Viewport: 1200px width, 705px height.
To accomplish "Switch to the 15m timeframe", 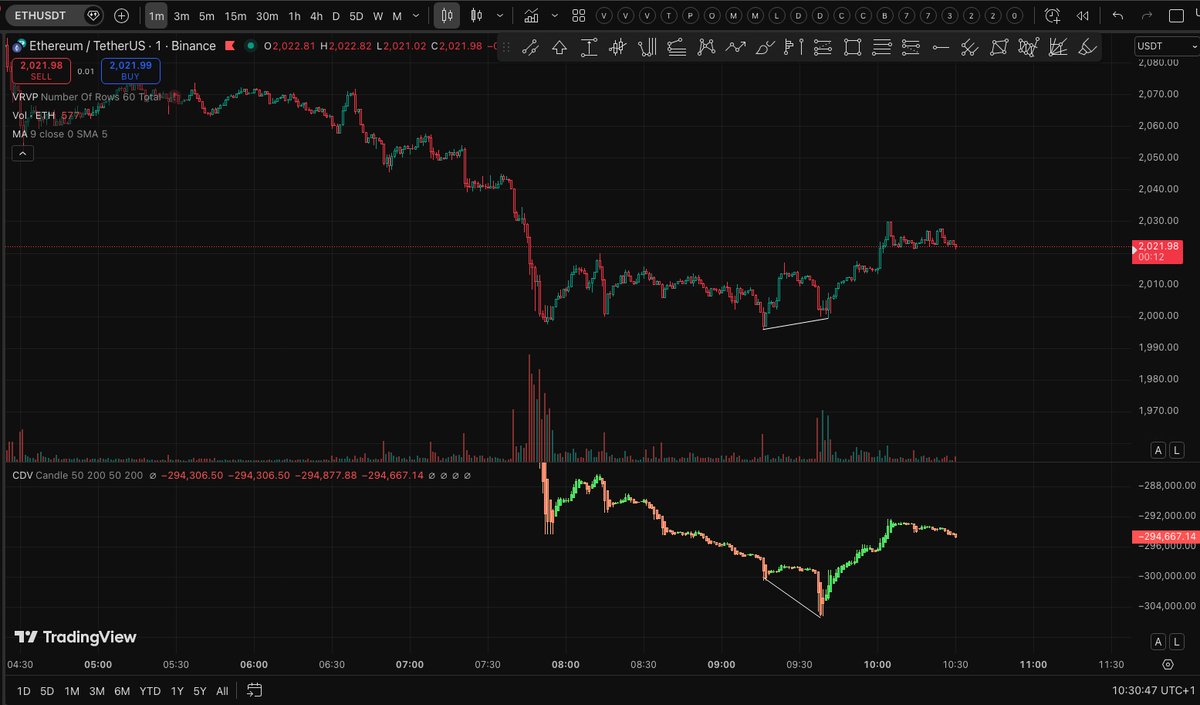I will click(x=235, y=16).
